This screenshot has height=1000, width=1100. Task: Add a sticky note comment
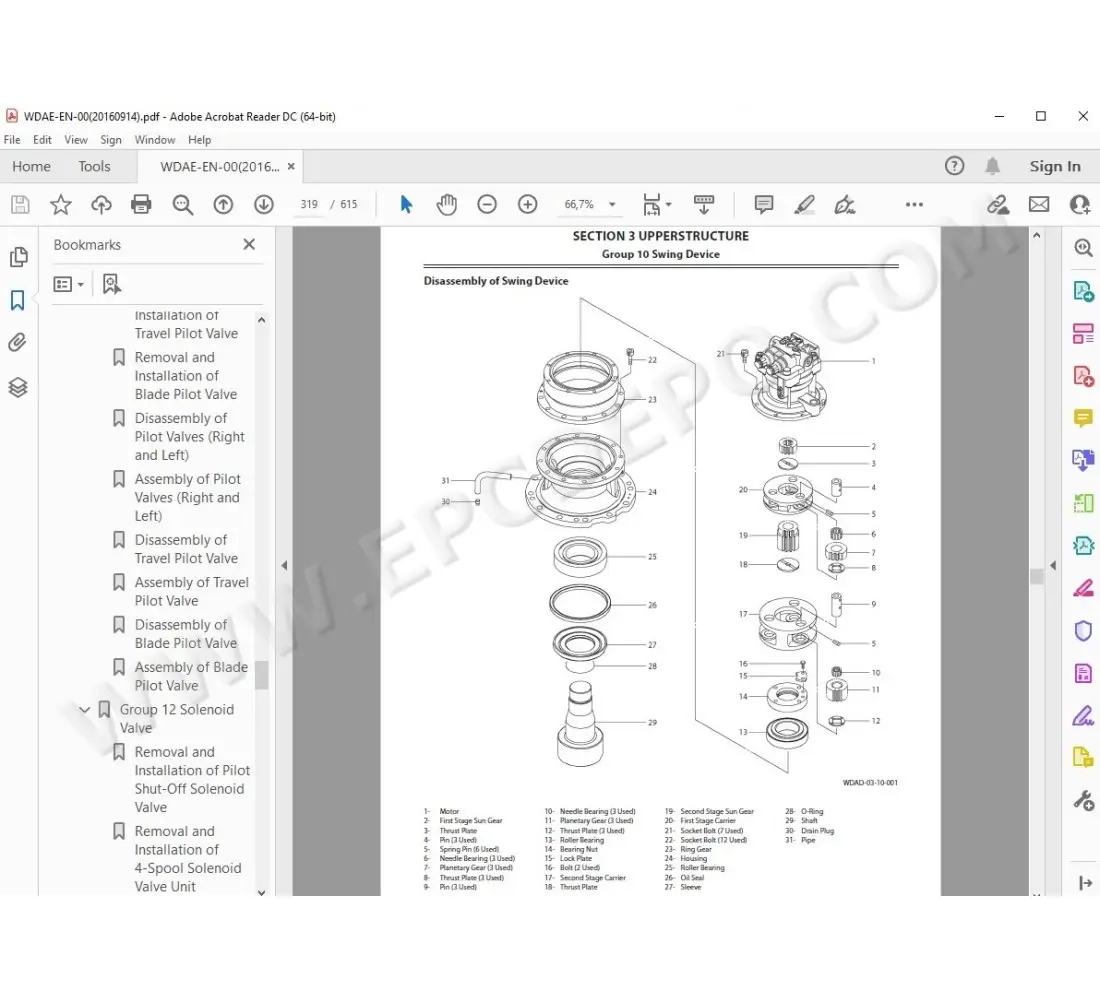(x=764, y=204)
